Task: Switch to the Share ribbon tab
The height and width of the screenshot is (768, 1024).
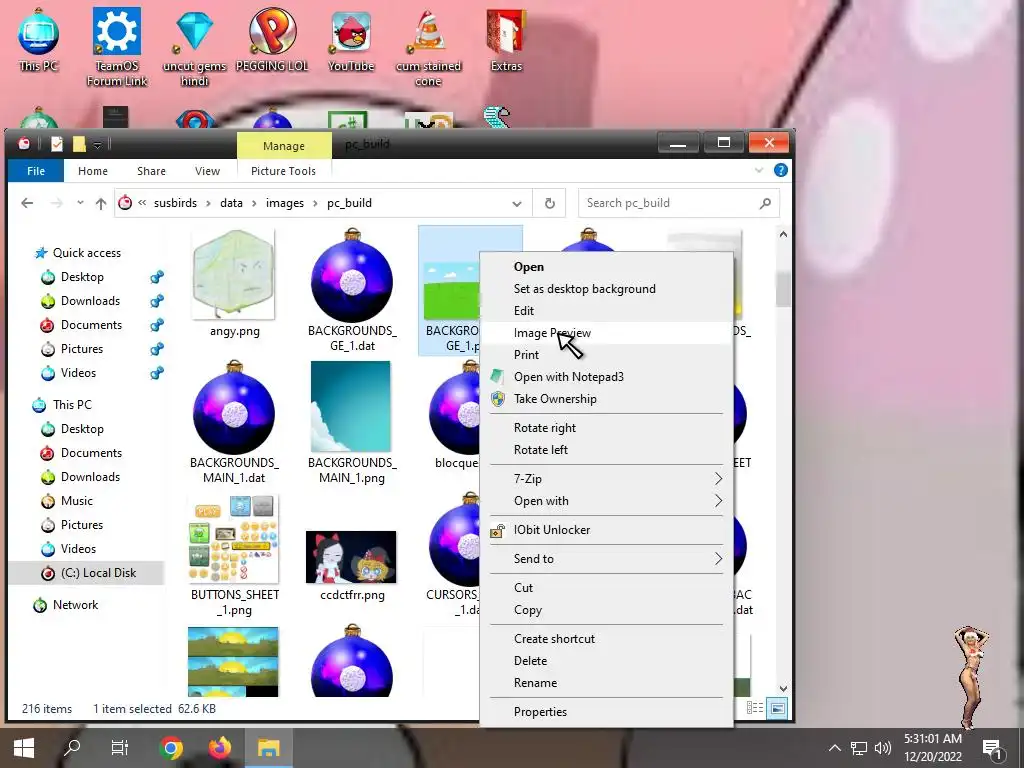Action: [152, 170]
